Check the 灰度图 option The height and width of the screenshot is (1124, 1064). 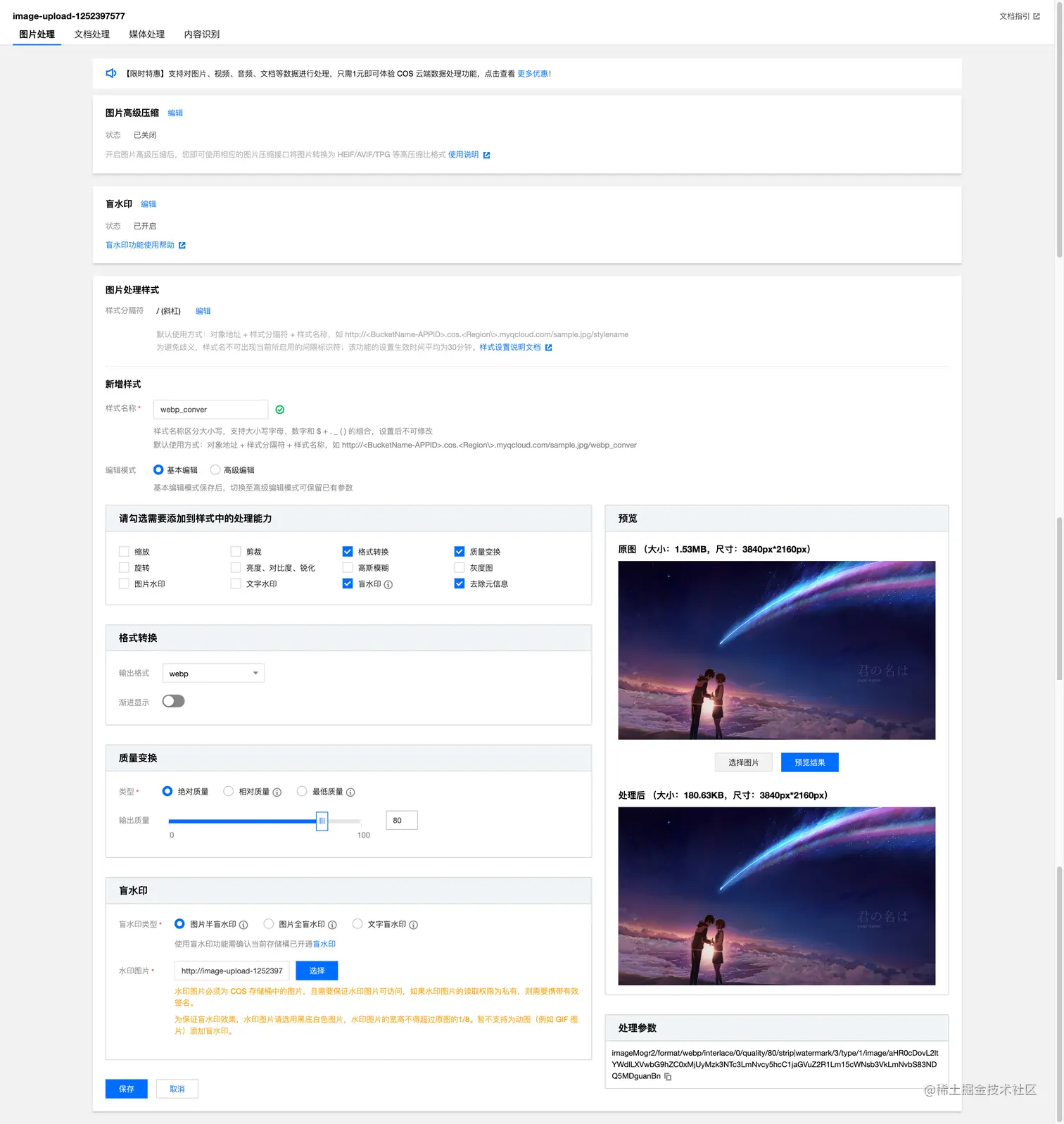click(460, 567)
